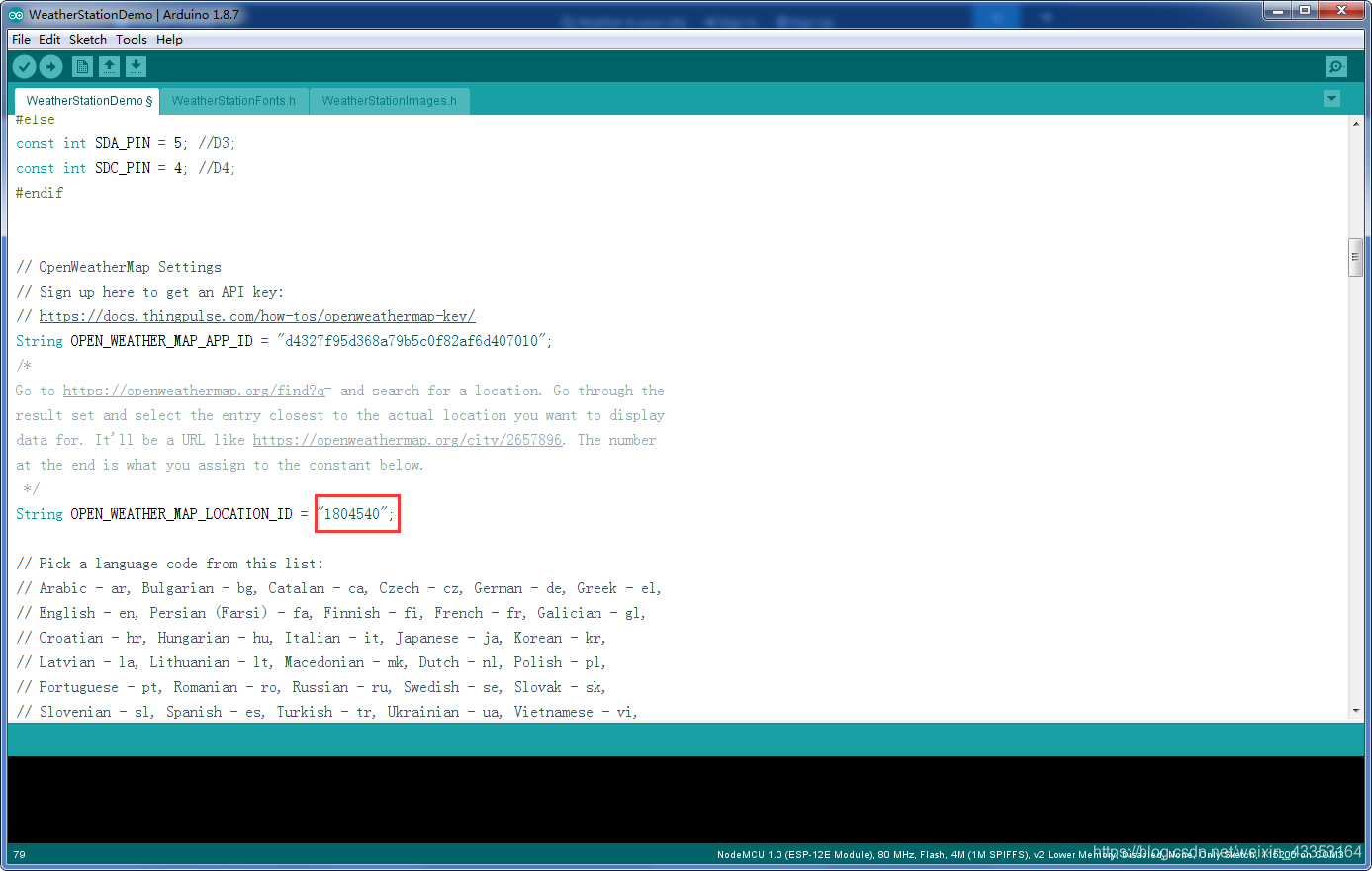
Task: Expand the tab options dropdown arrow
Action: 1331,99
